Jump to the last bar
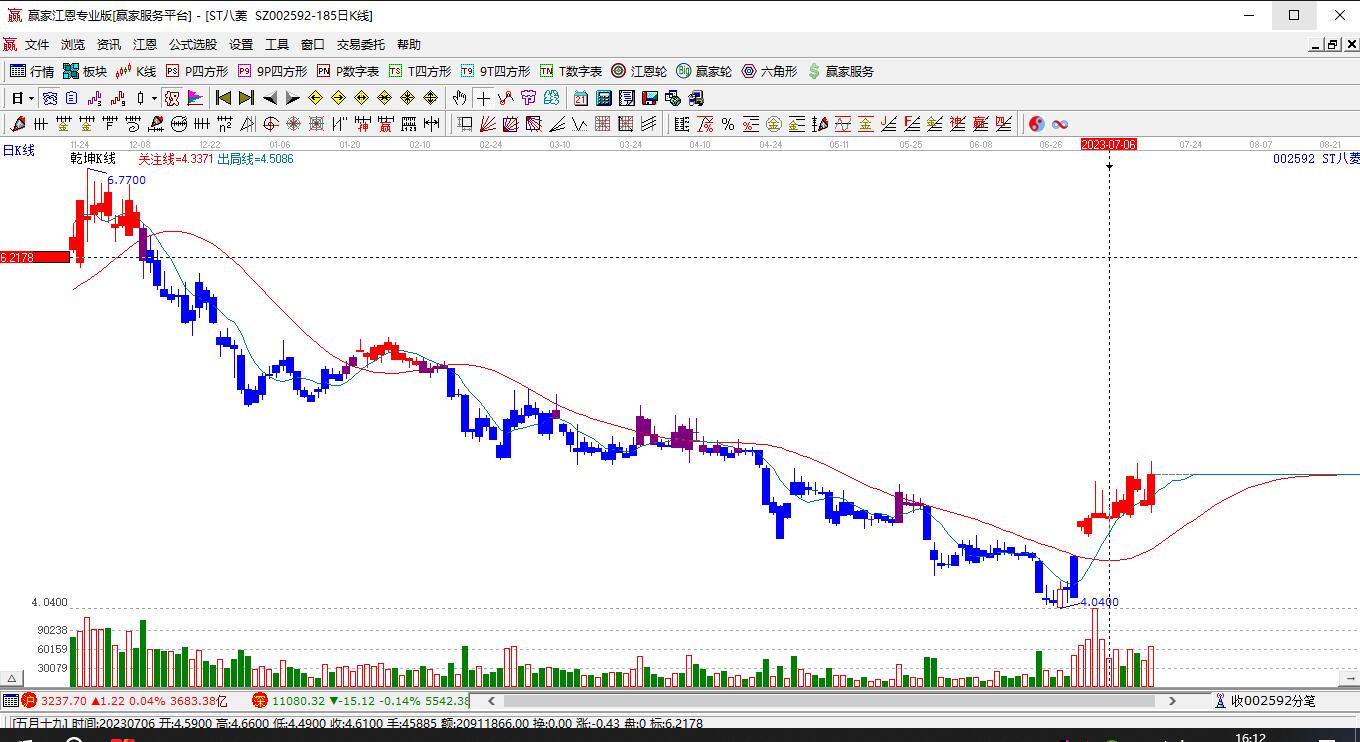This screenshot has height=742, width=1360. 246,98
